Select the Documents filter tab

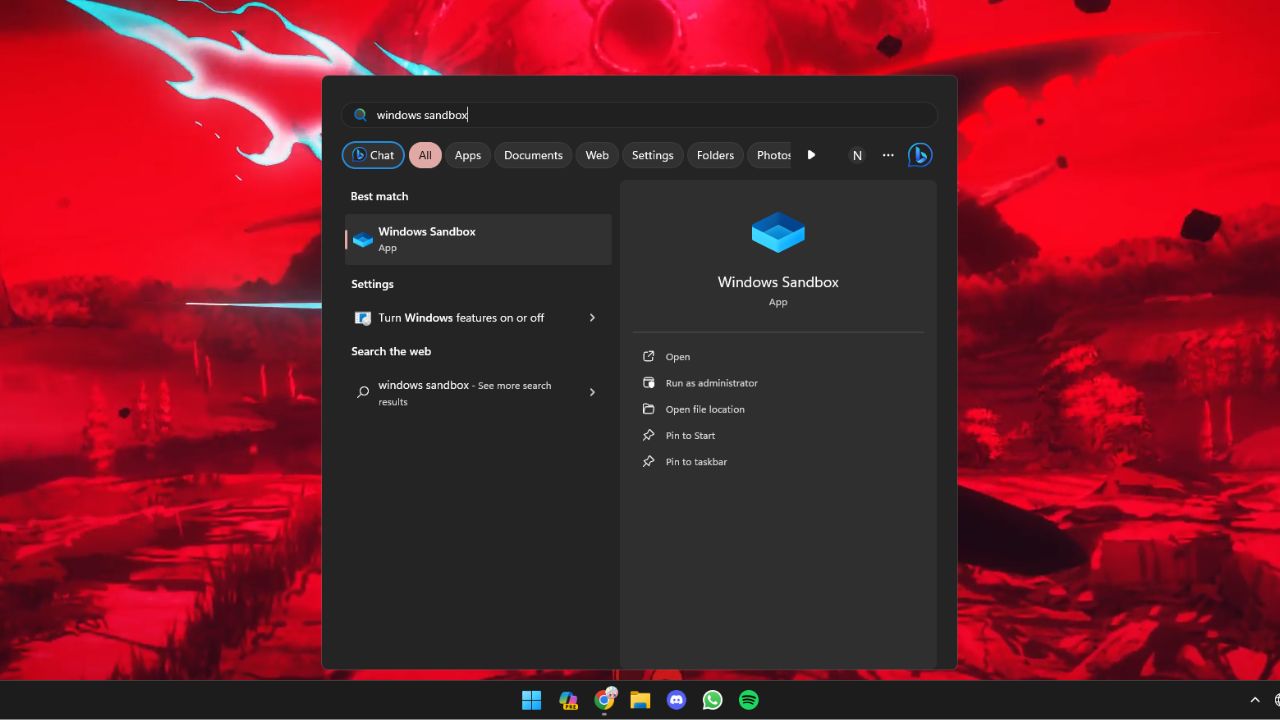[533, 155]
